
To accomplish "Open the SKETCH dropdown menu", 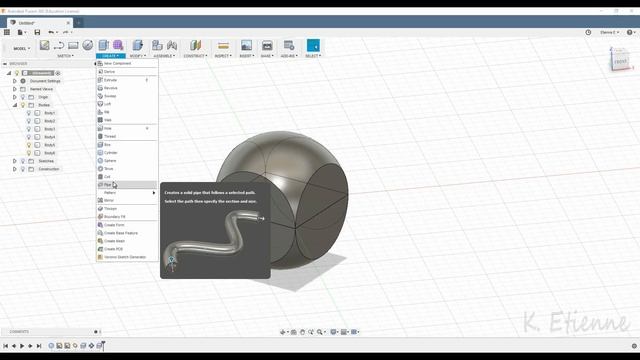I will (65, 56).
